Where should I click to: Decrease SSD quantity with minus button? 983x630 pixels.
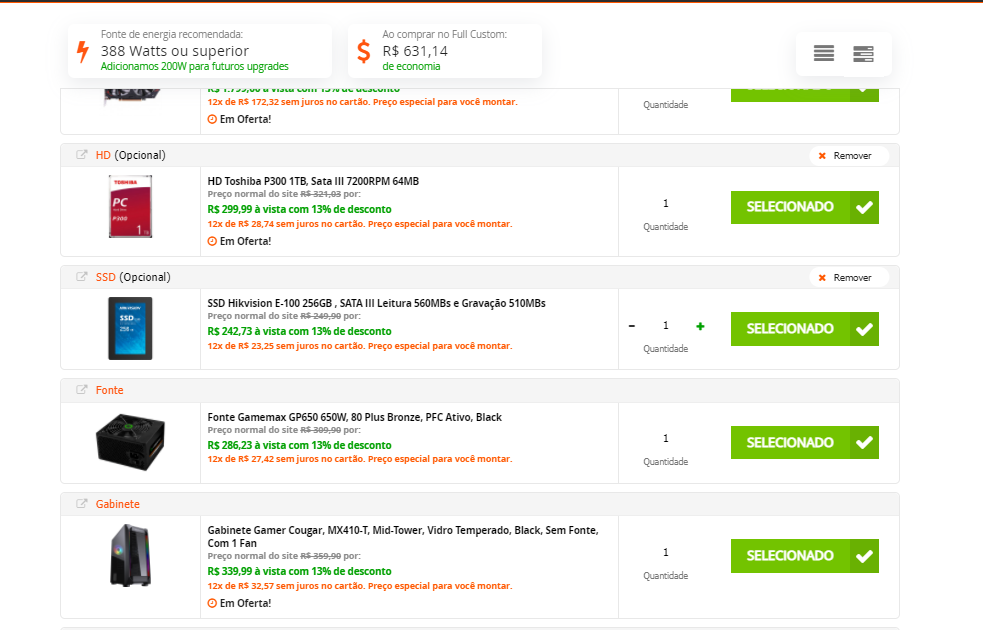632,326
